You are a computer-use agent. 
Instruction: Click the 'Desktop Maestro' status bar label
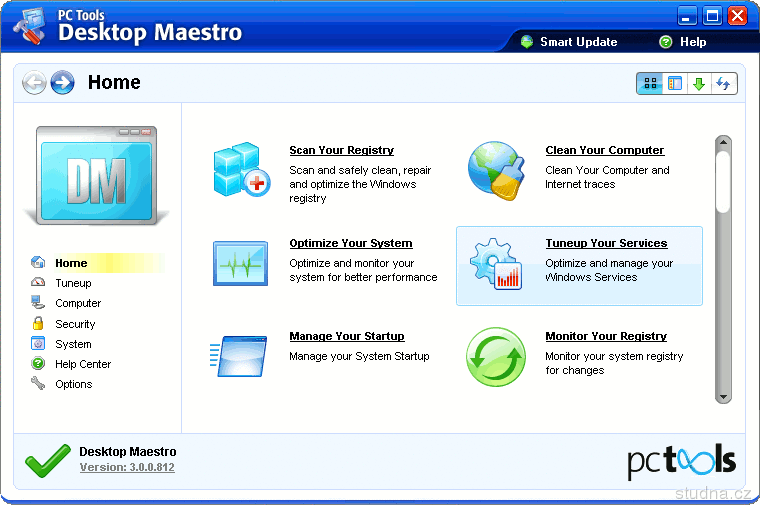128,452
